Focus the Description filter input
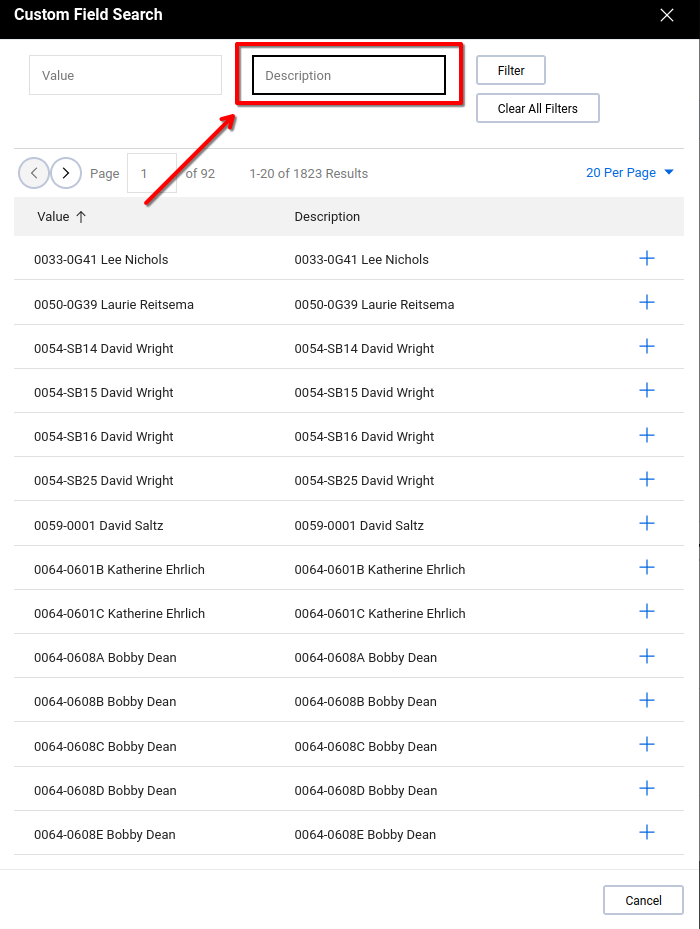700x929 pixels. click(349, 75)
